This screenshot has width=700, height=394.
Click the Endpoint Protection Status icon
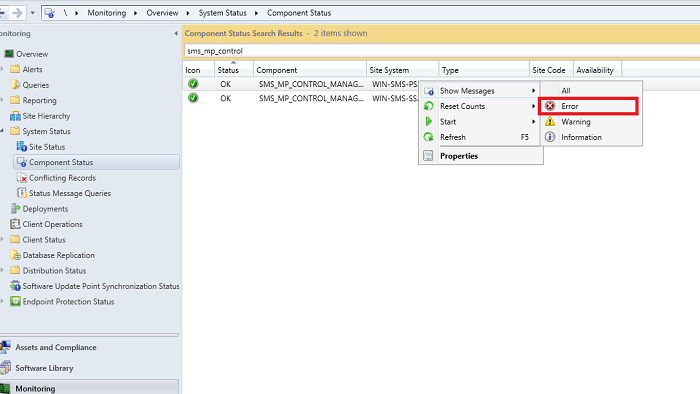(x=15, y=302)
